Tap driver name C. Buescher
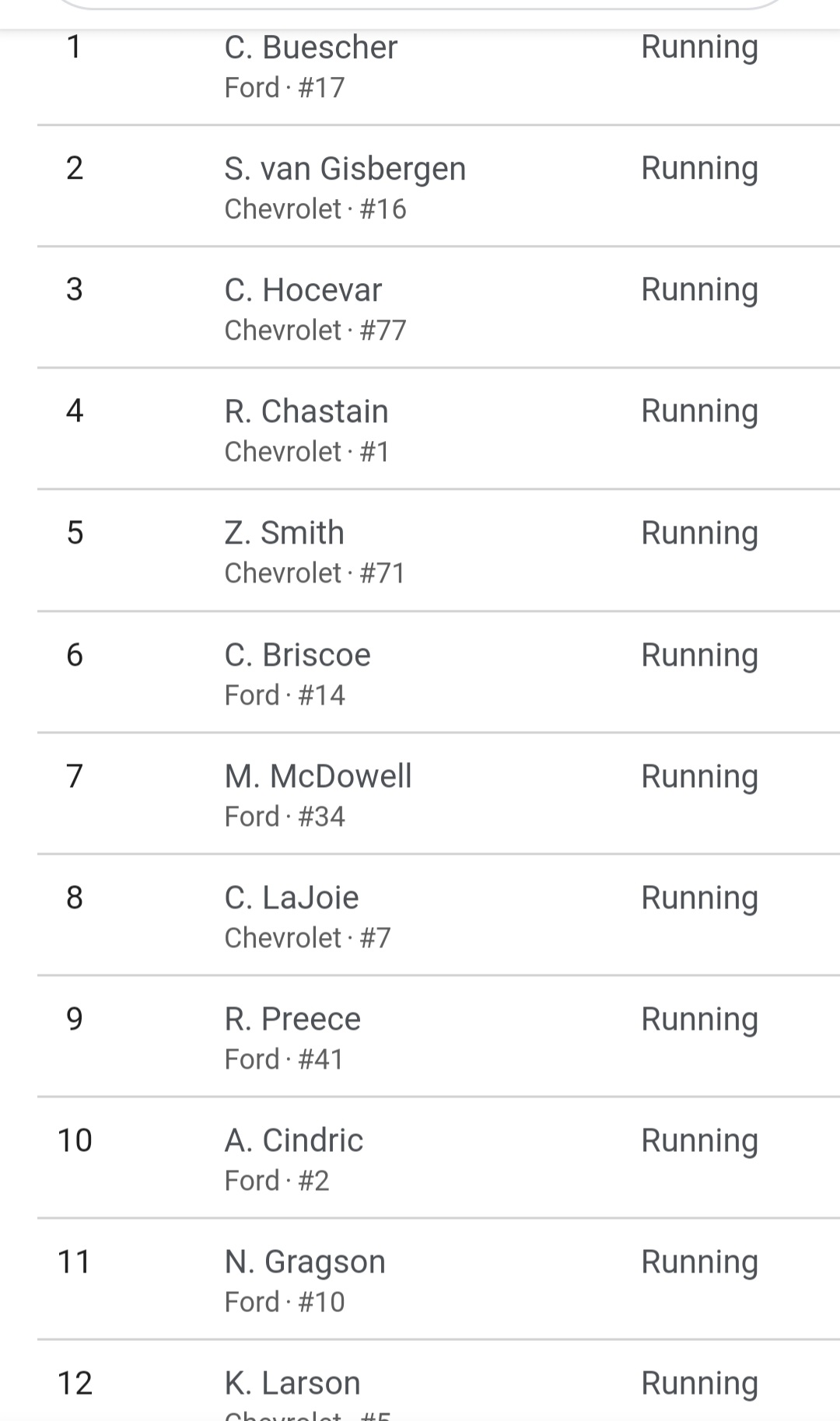This screenshot has height=1421, width=840. point(310,47)
